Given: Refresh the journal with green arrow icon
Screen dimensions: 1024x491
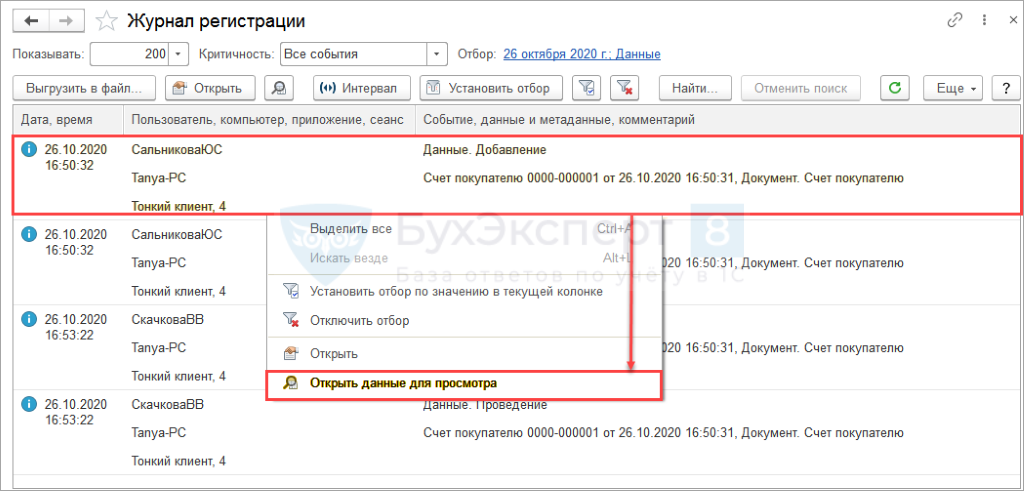Looking at the screenshot, I should [x=894, y=88].
